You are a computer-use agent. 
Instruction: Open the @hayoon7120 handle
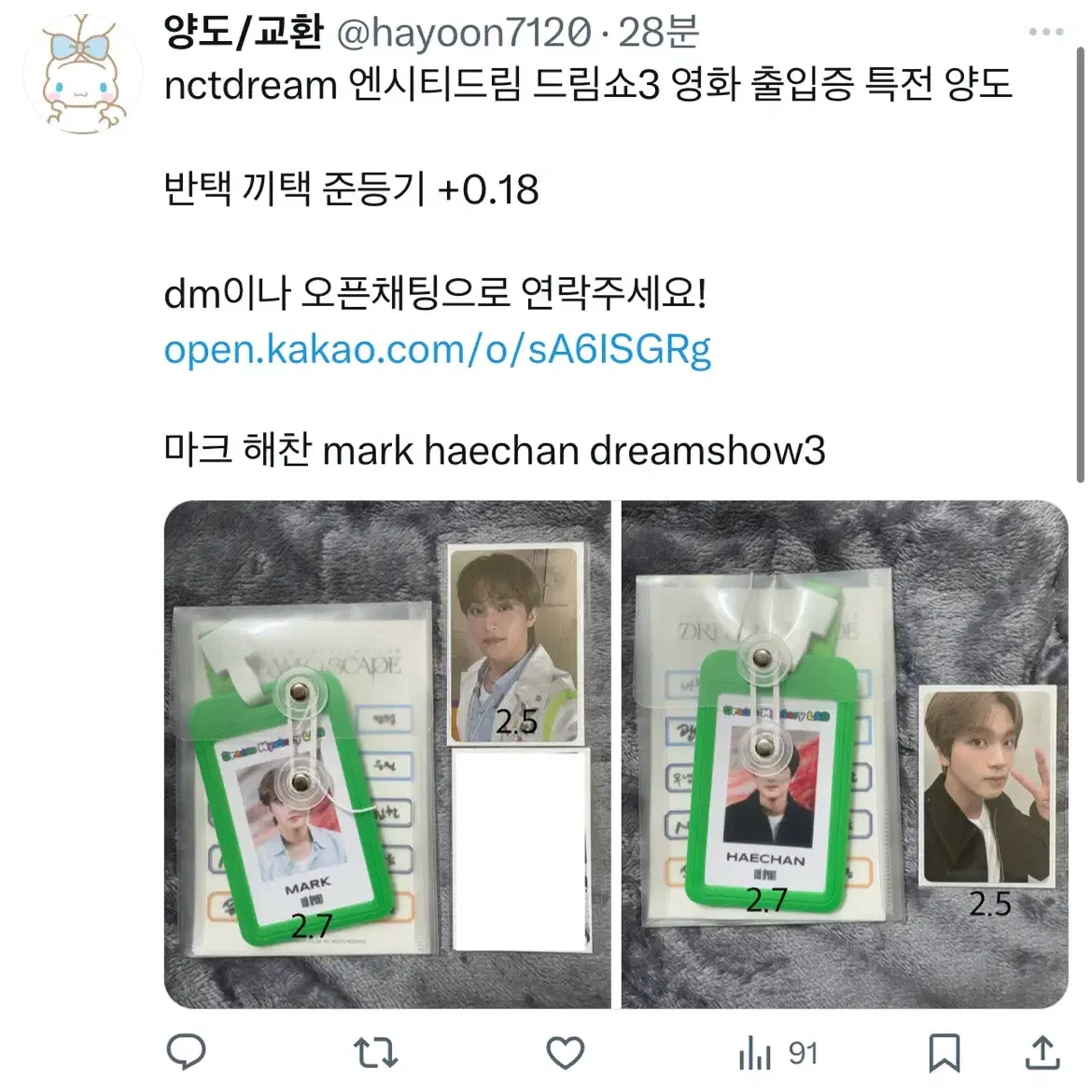[x=465, y=32]
